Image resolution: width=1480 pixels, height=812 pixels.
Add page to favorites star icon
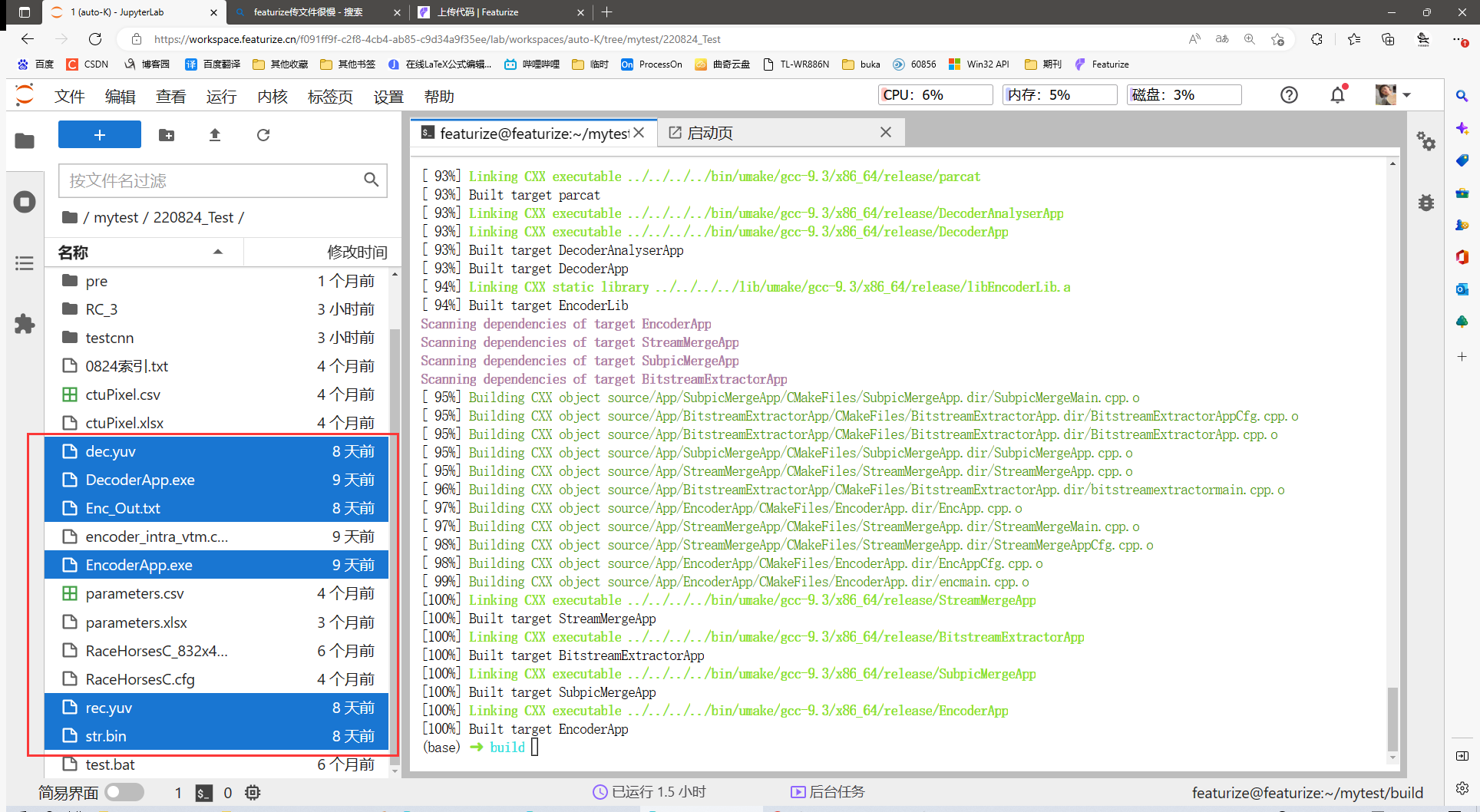pyautogui.click(x=1277, y=39)
